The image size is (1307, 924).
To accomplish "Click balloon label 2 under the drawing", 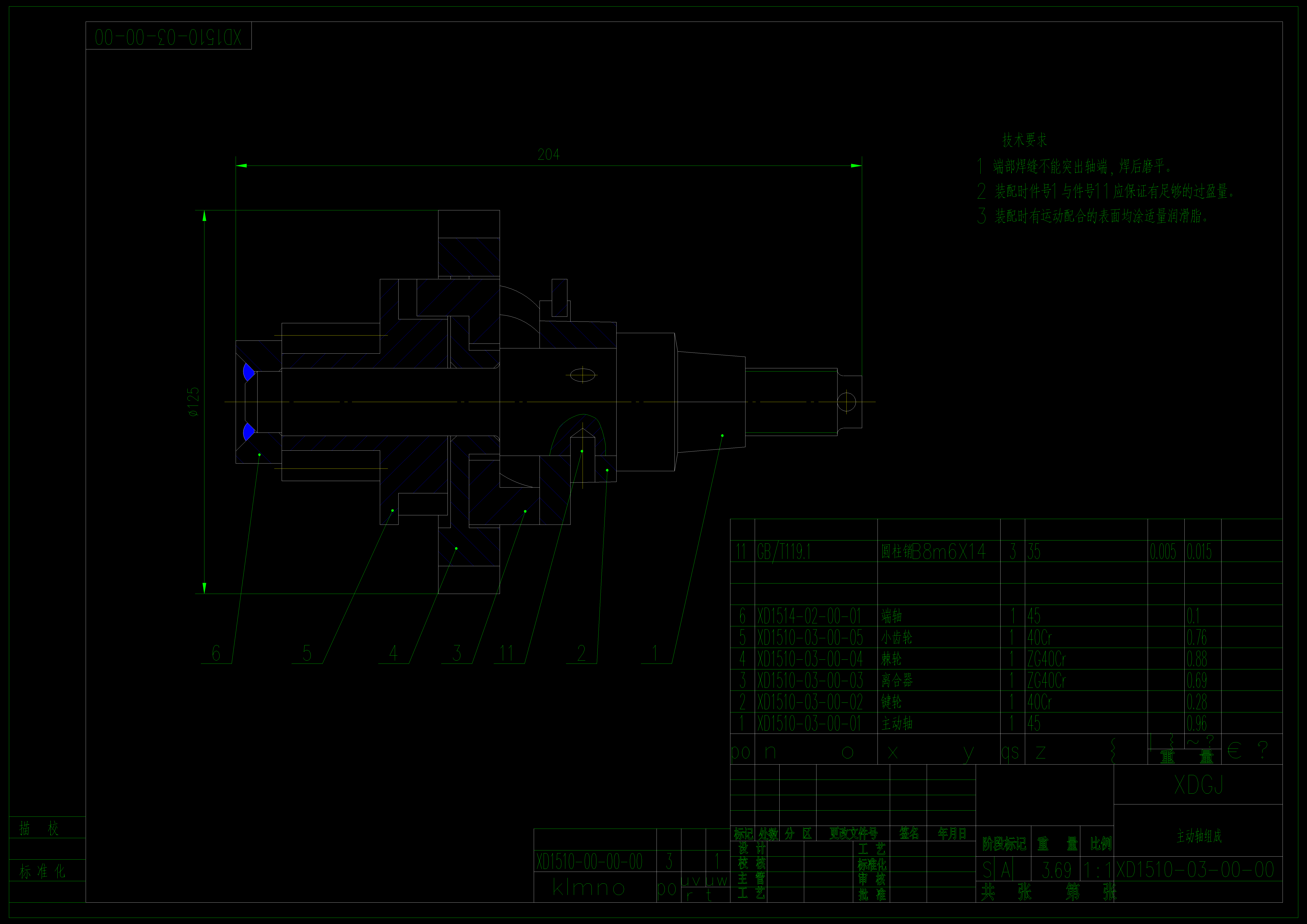I will pyautogui.click(x=581, y=653).
